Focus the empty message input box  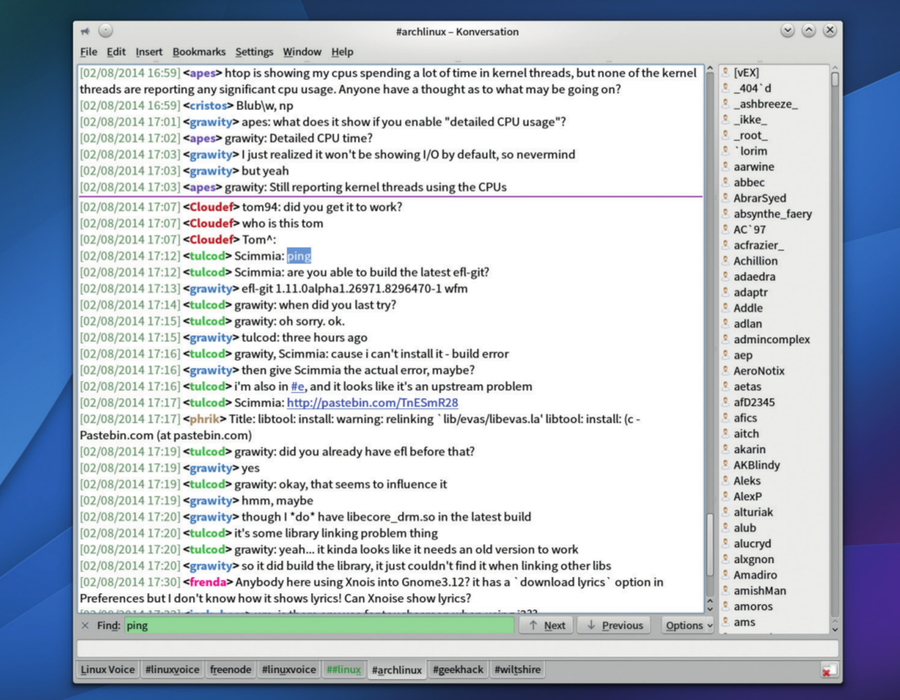(457, 649)
